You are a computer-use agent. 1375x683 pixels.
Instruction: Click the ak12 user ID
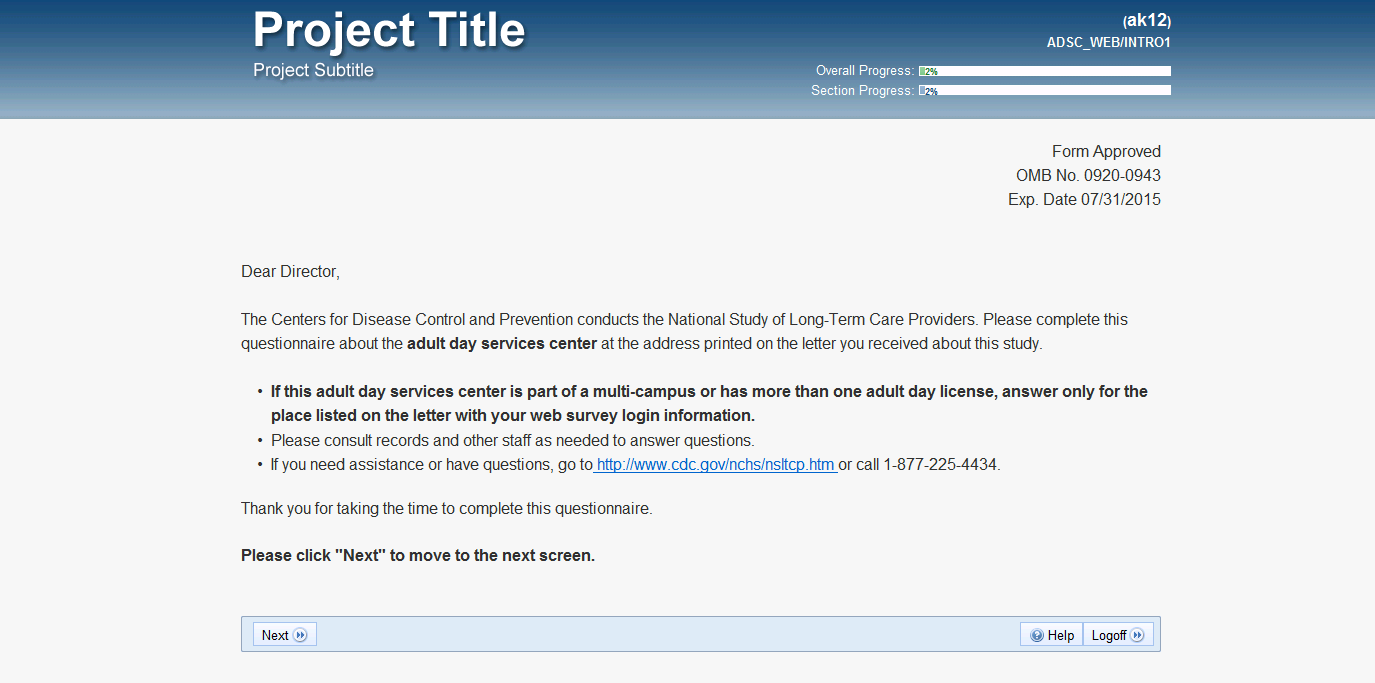[x=1146, y=20]
